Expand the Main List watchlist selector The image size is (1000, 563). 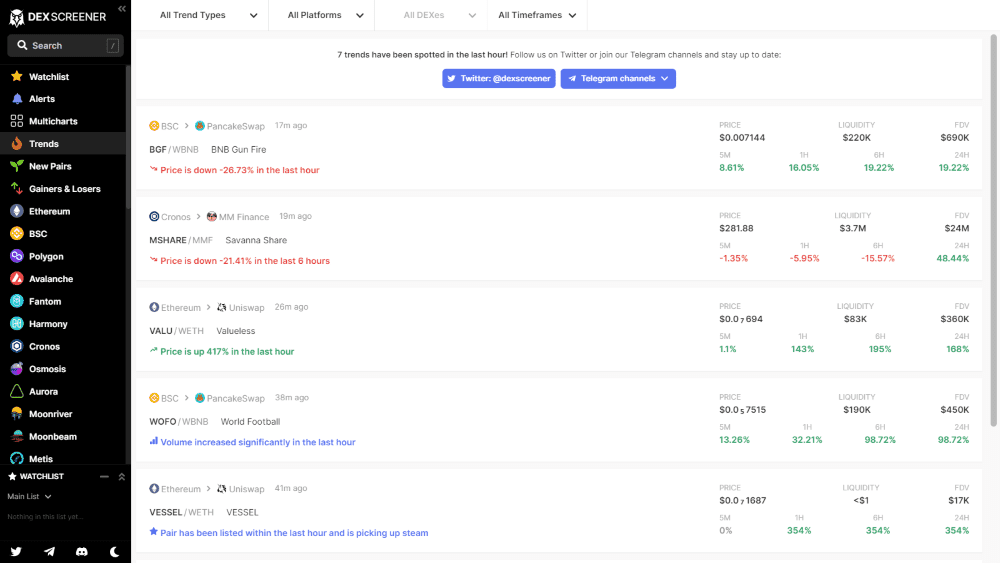click(29, 496)
